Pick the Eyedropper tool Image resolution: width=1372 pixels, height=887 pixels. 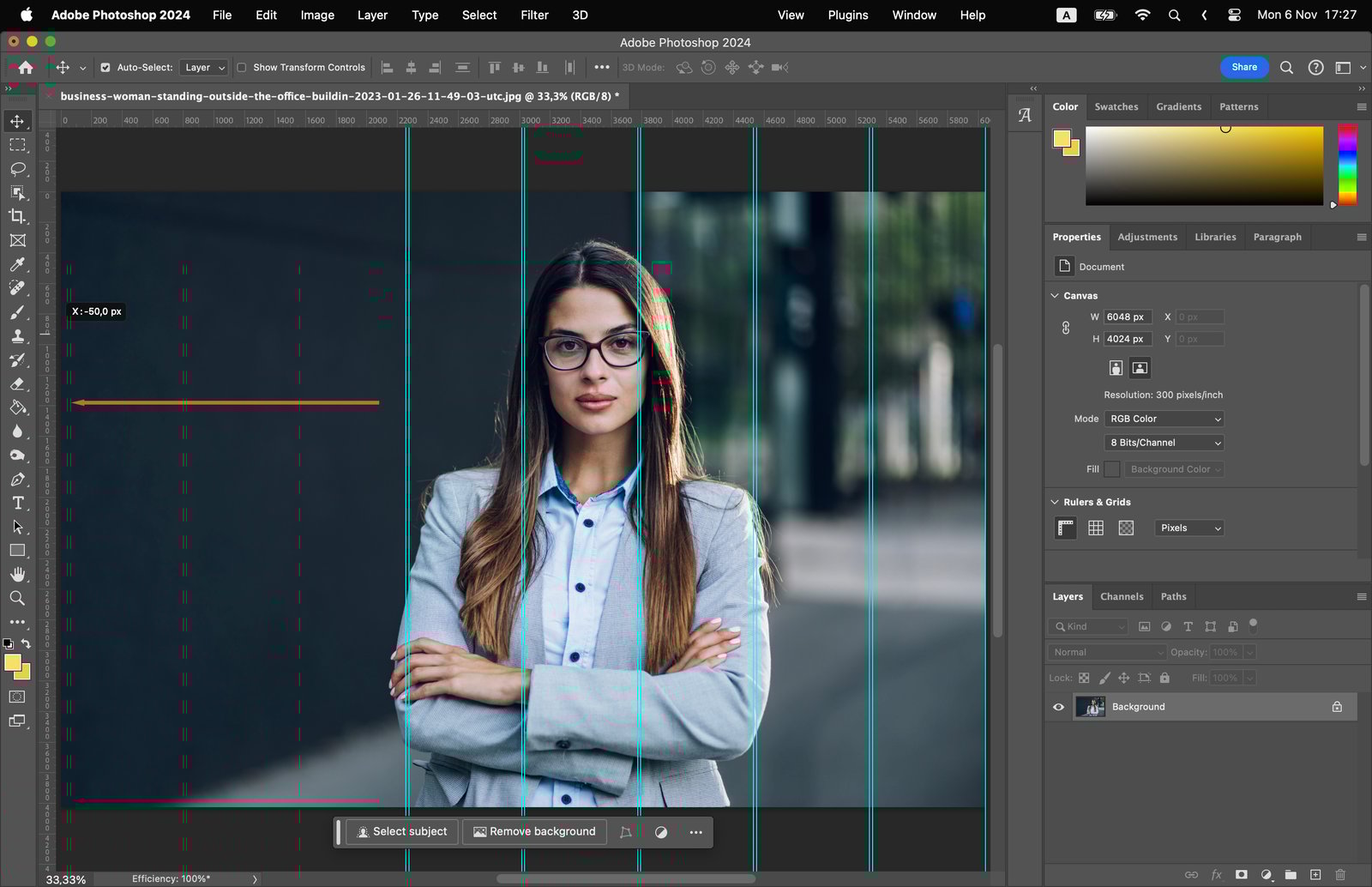coord(17,265)
